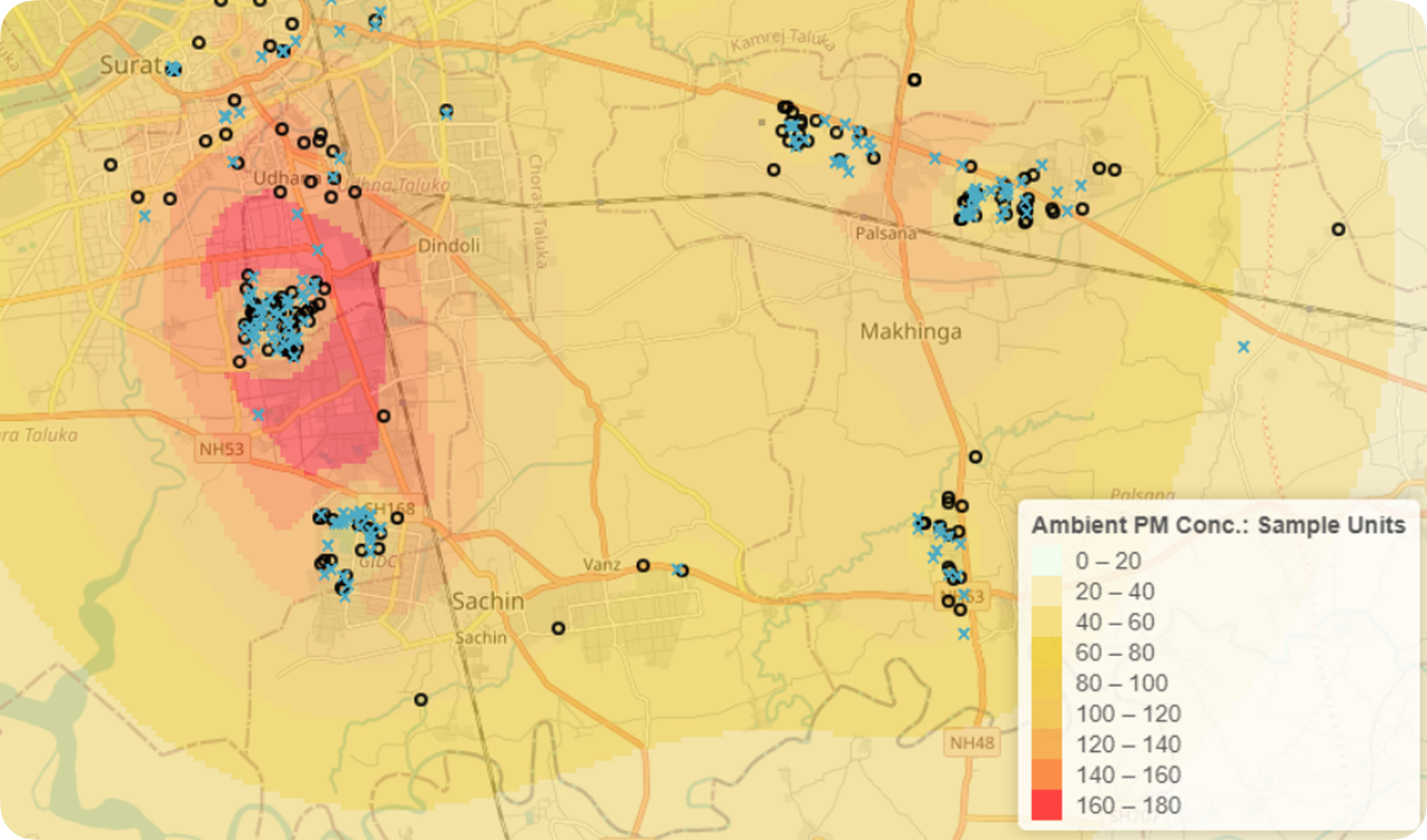This screenshot has width=1427, height=840.
Task: Click the Dindoli place label
Action: click(x=448, y=246)
